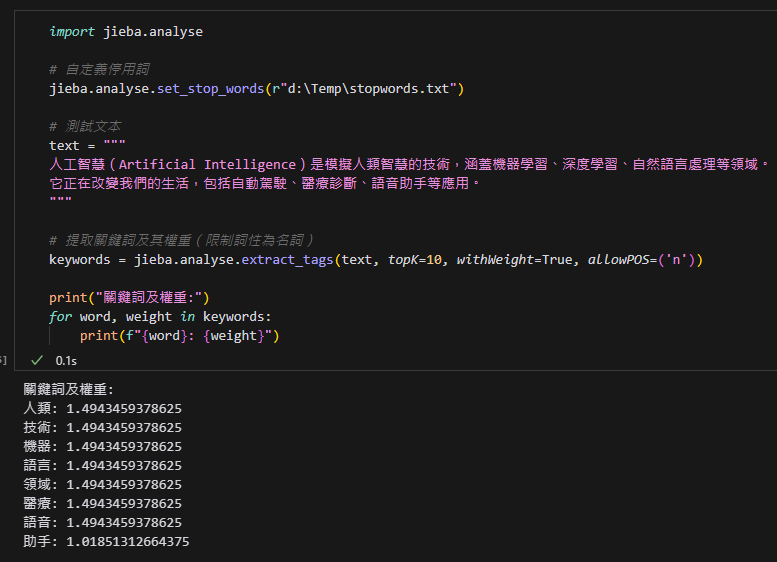This screenshot has height=562, width=777.
Task: Click the '# 提取關鍵詞及其權重' comment
Action: point(181,240)
